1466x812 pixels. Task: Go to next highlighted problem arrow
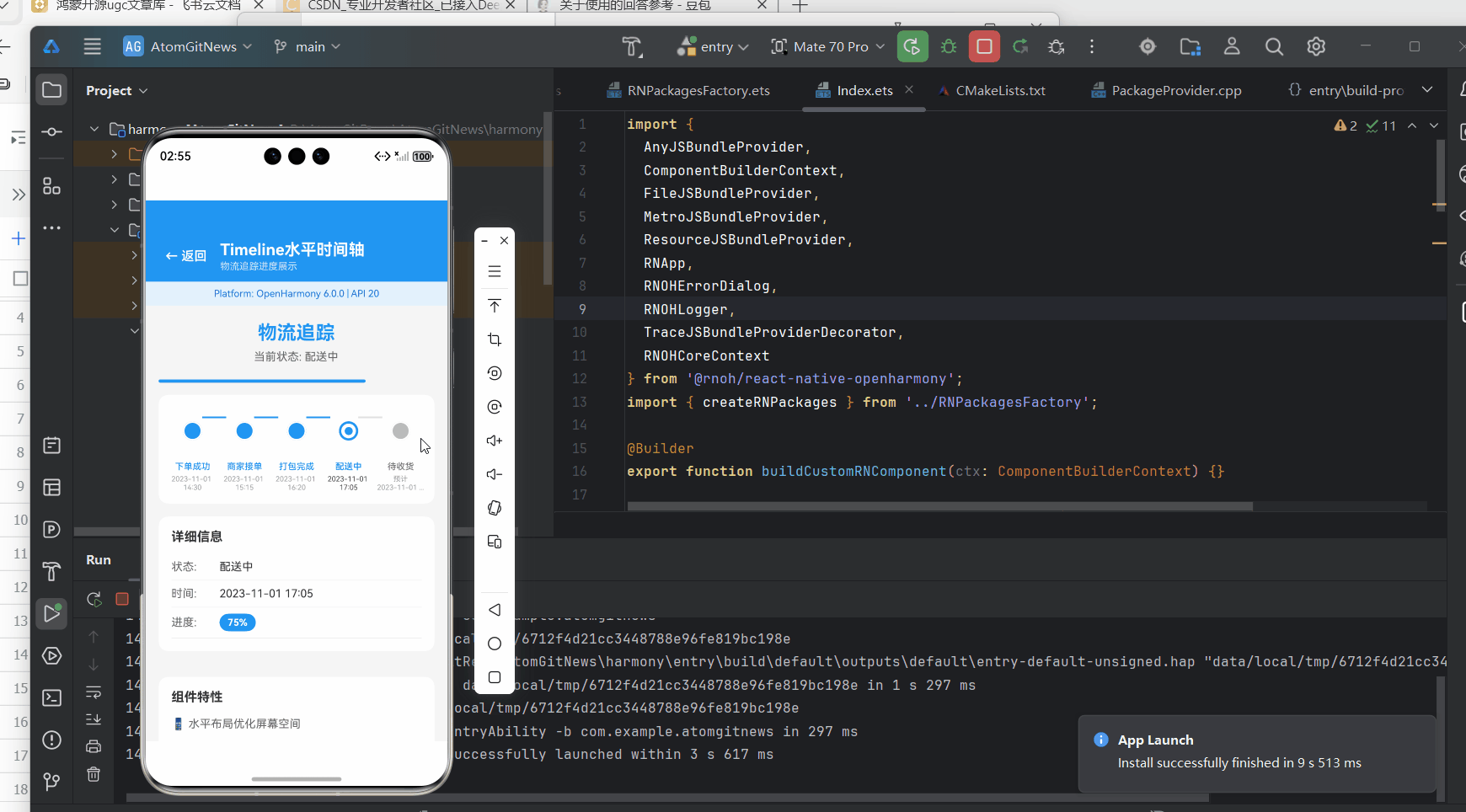(1434, 126)
